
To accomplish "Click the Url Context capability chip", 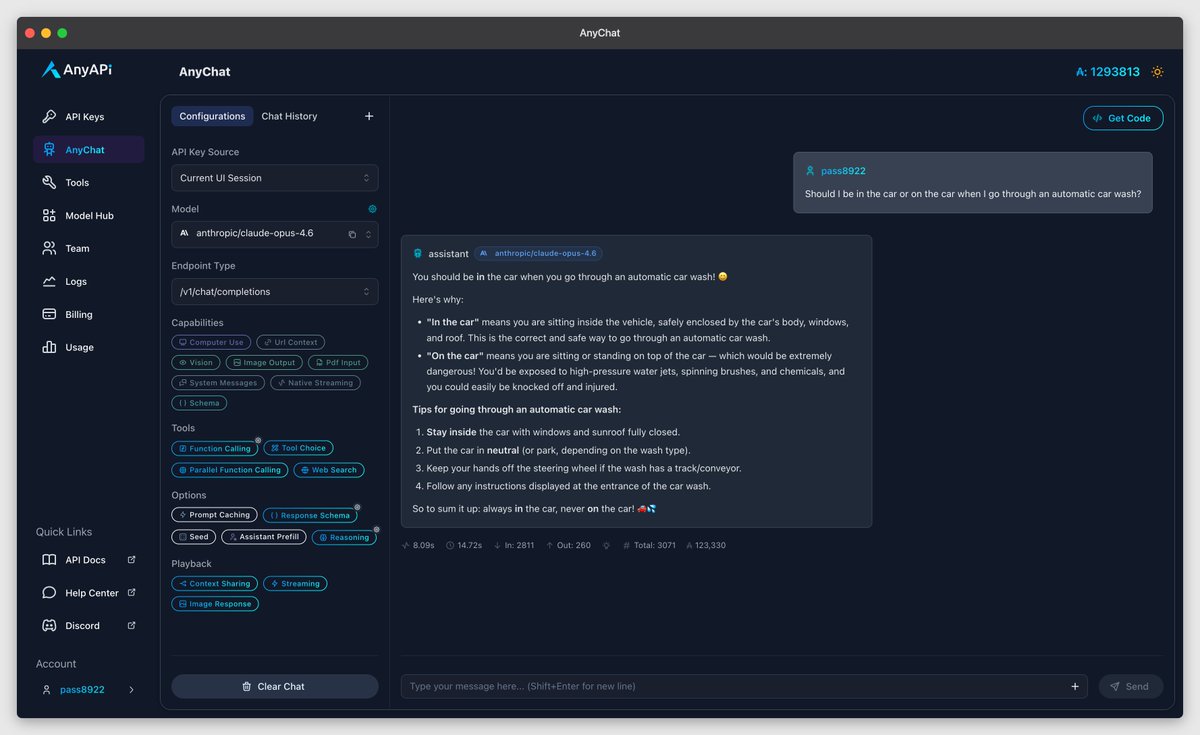I will coord(291,343).
